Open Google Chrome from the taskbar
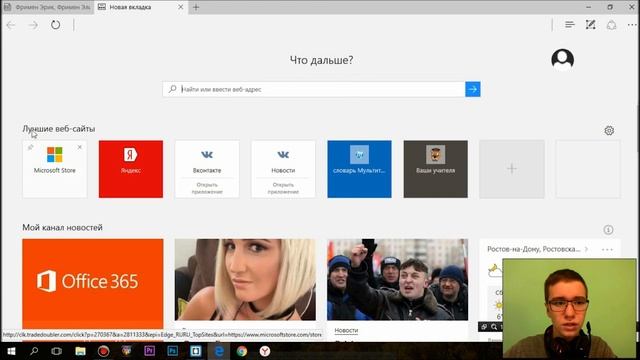This screenshot has height=360, width=640. click(x=242, y=351)
